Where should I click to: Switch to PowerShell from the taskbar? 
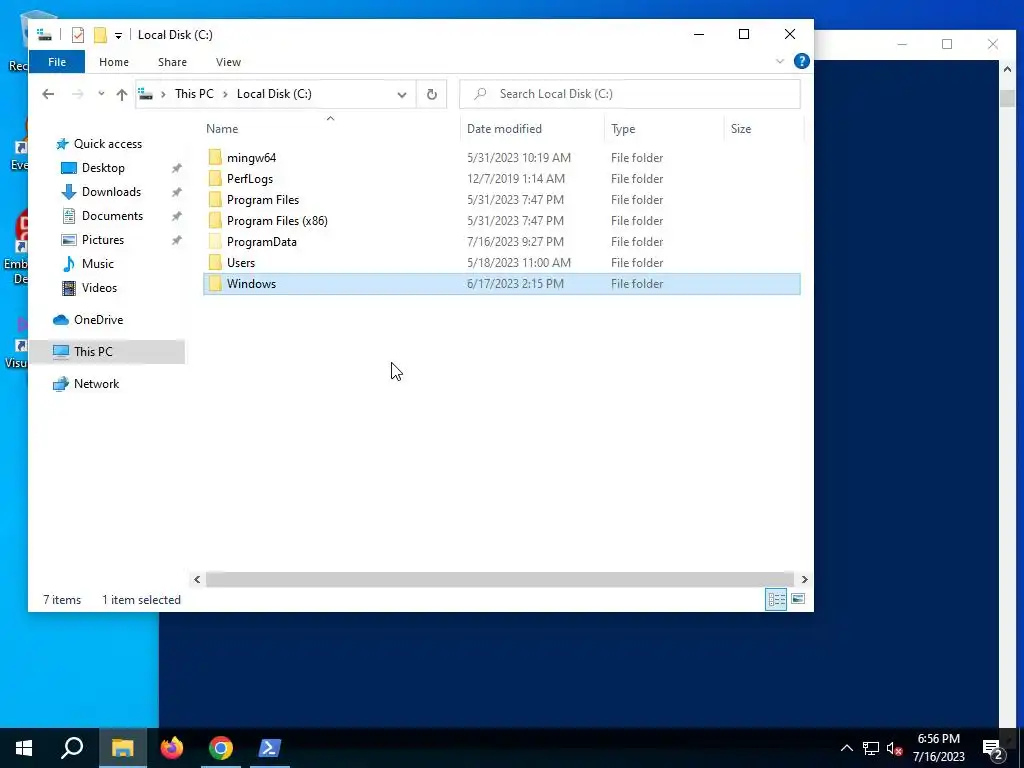[x=270, y=748]
